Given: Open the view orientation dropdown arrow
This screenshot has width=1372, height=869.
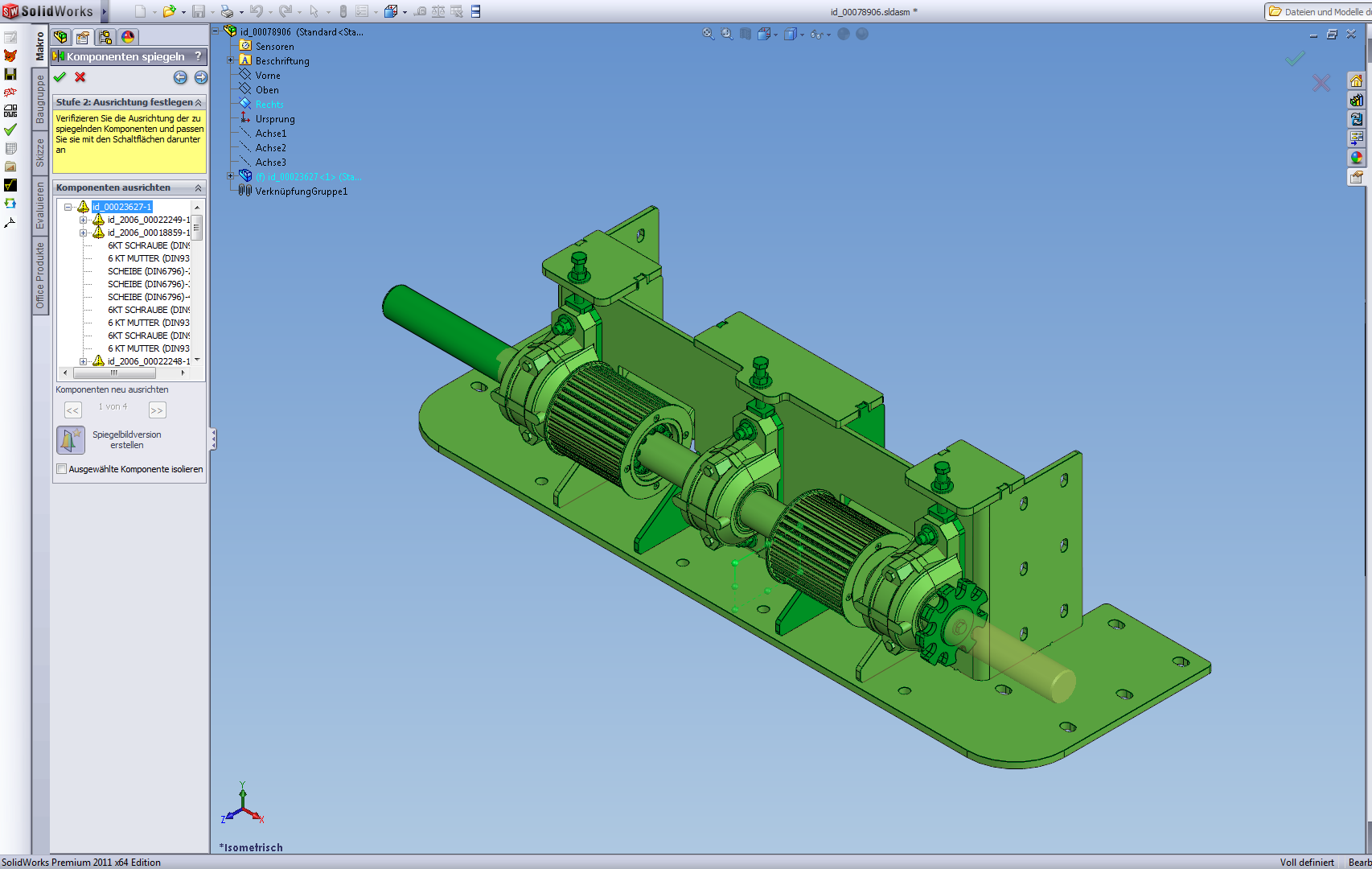Looking at the screenshot, I should (775, 35).
